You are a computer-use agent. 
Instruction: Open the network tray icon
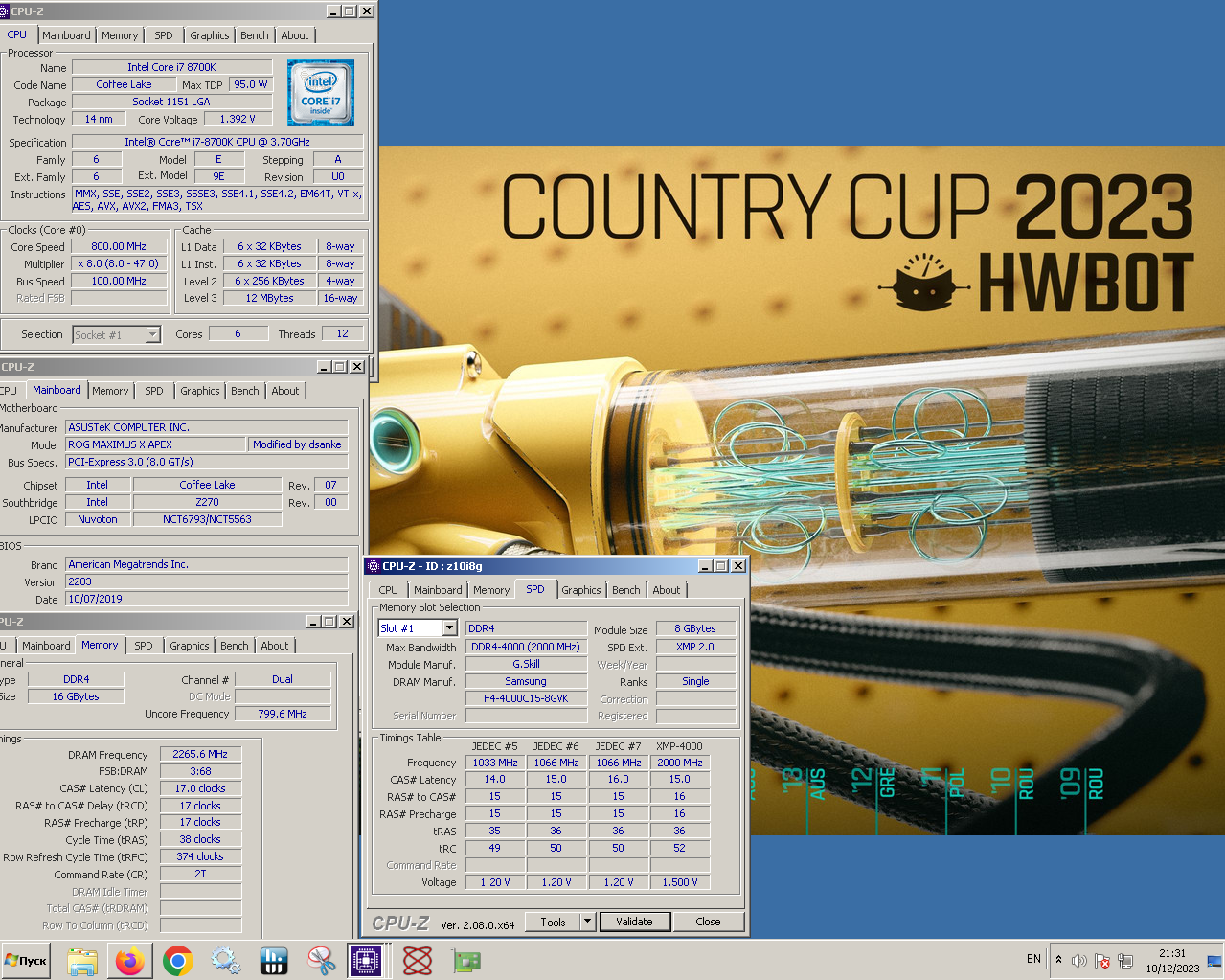(1125, 960)
